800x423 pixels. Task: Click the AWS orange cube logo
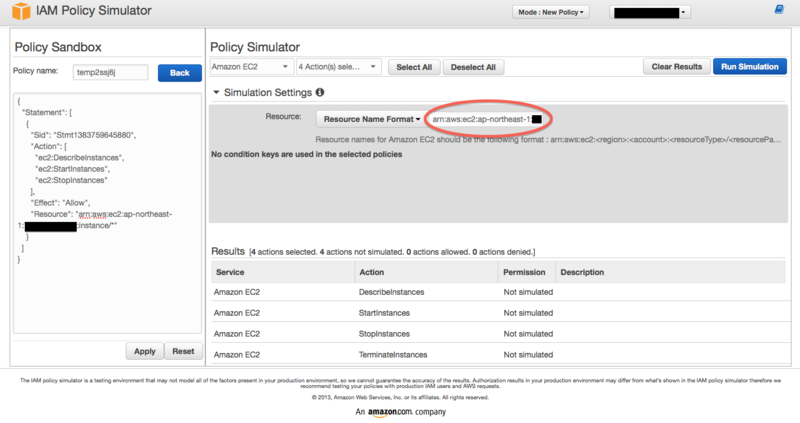point(21,11)
